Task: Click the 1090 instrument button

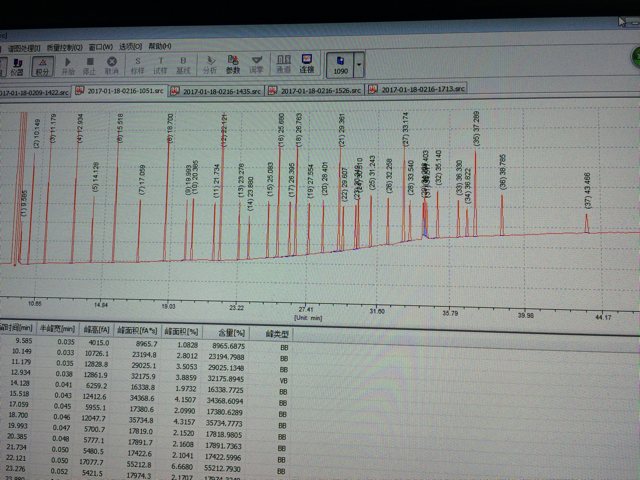Action: (340, 65)
